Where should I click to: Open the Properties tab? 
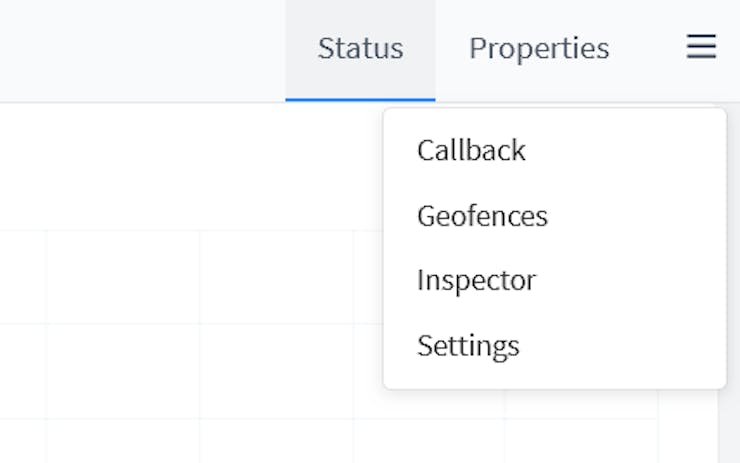(539, 48)
